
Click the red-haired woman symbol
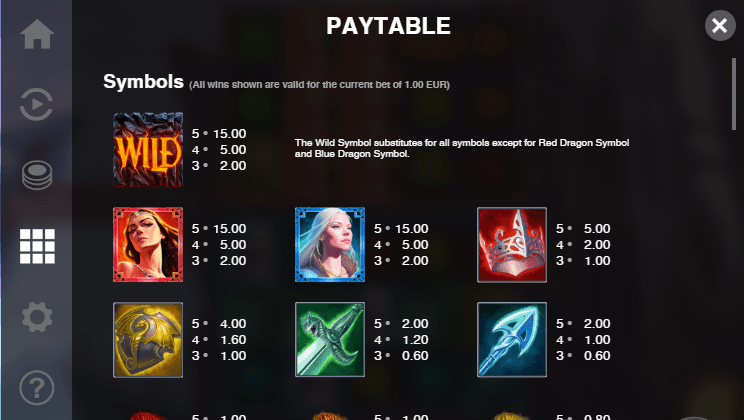click(x=148, y=244)
